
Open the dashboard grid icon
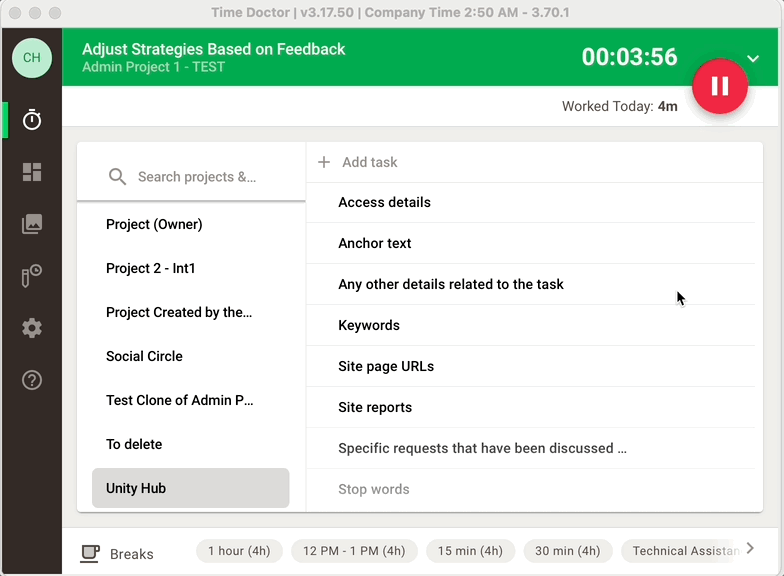tap(32, 172)
